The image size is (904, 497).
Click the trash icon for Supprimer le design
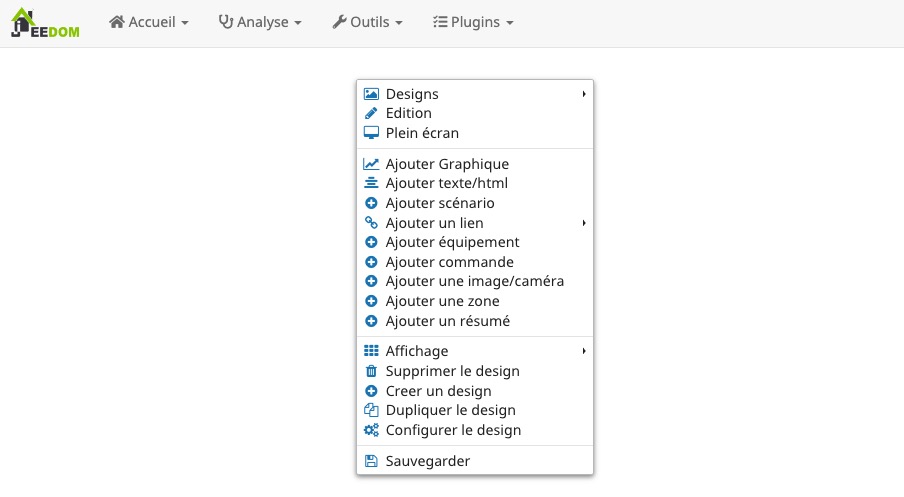click(371, 371)
